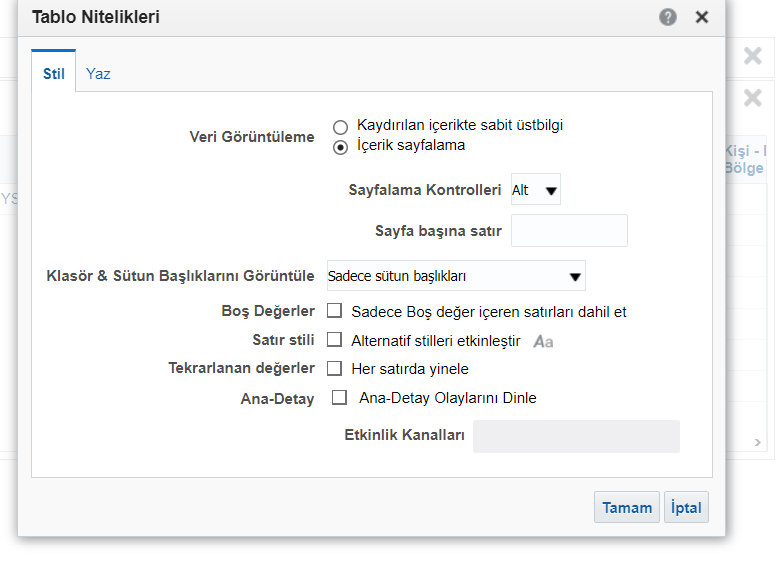Screen dimensions: 779x561
Task: Open the help icon in dialog header
Action: (668, 17)
